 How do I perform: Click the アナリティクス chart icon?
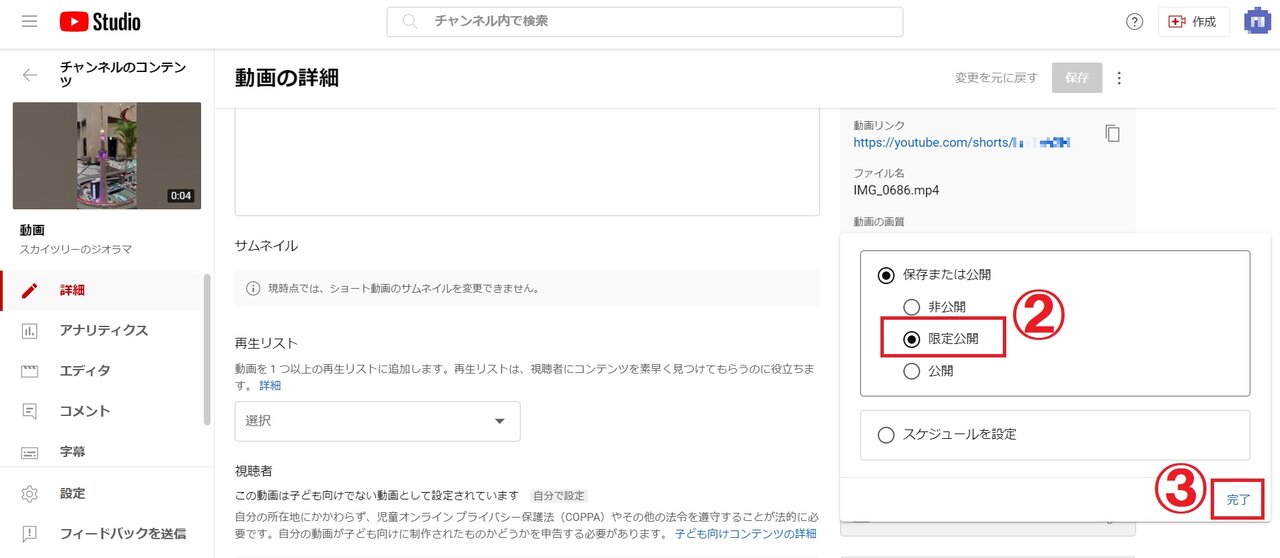(x=29, y=331)
